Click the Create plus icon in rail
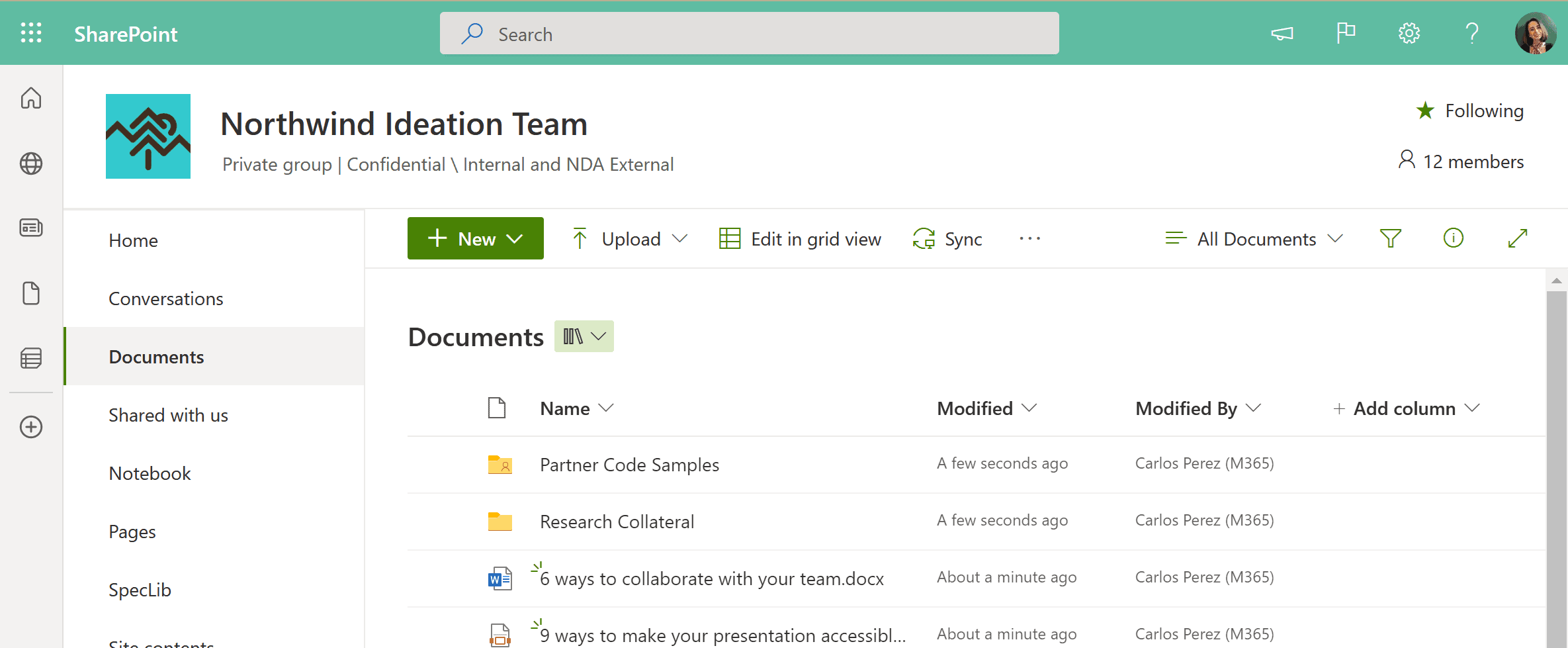The width and height of the screenshot is (1568, 648). click(x=31, y=427)
